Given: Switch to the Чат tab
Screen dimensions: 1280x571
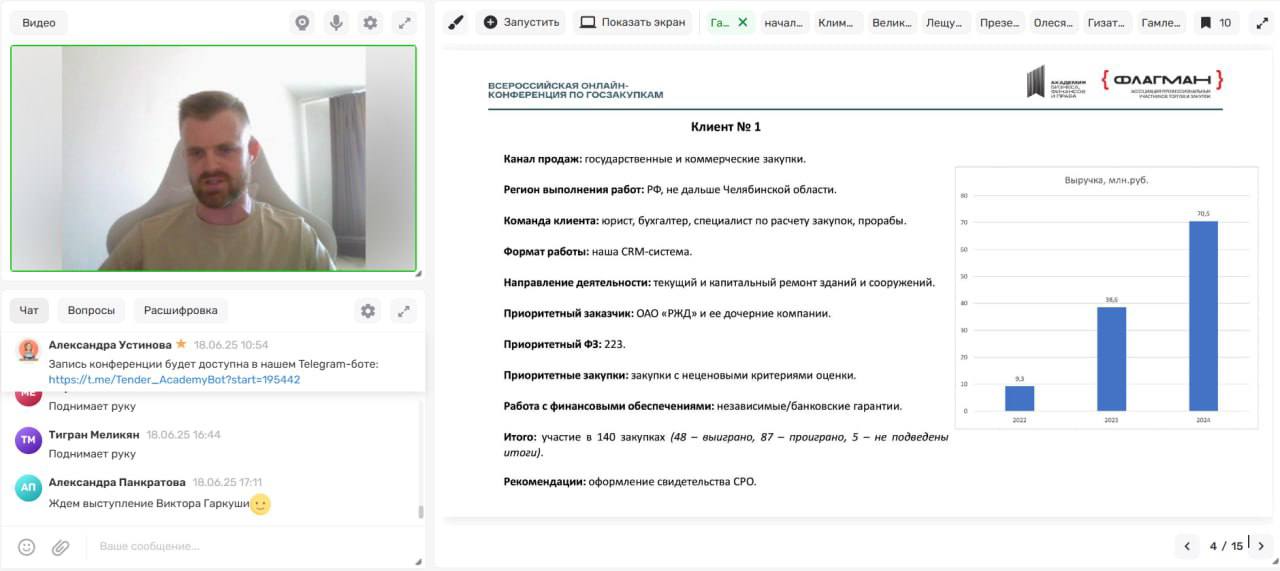Looking at the screenshot, I should (29, 310).
